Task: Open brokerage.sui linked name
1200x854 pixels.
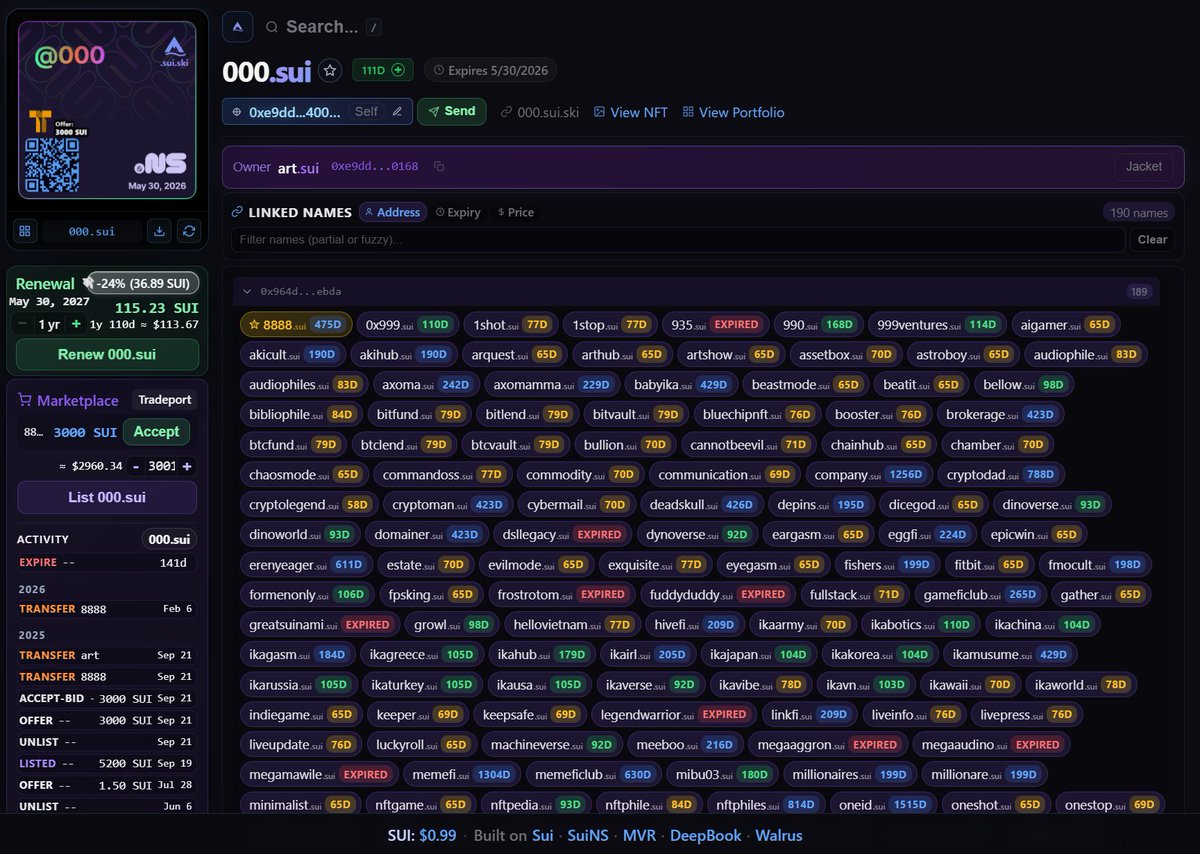Action: click(x=1001, y=414)
